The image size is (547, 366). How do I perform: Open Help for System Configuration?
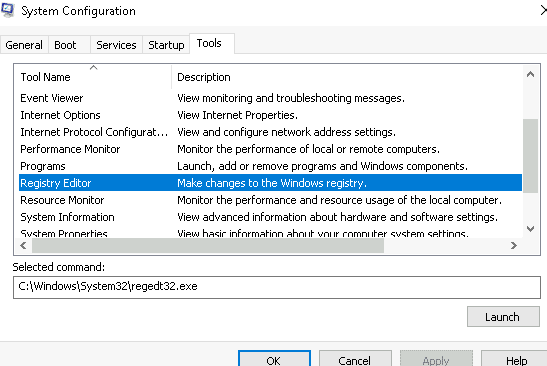click(514, 359)
